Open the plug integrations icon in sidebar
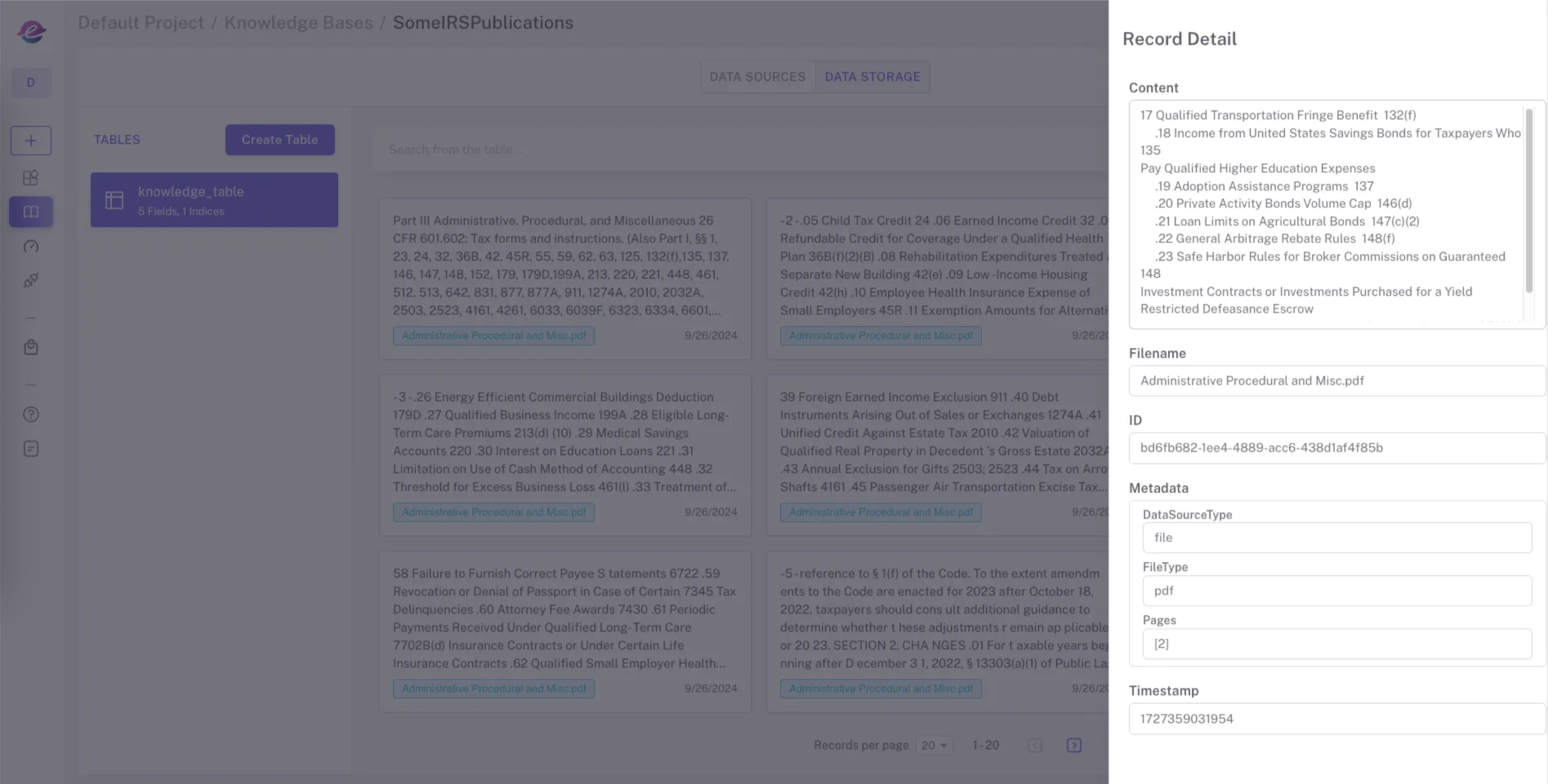The width and height of the screenshot is (1548, 784). coord(31,281)
